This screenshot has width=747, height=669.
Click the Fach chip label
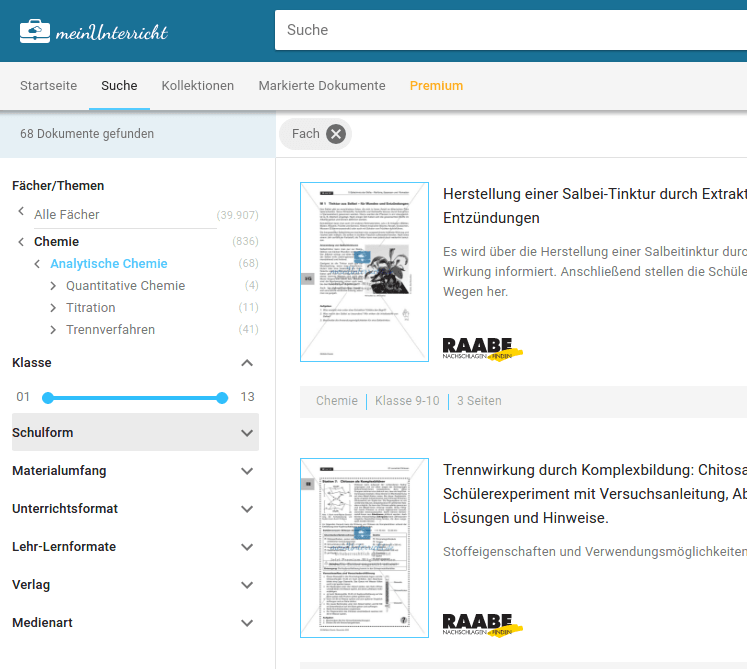click(x=305, y=134)
